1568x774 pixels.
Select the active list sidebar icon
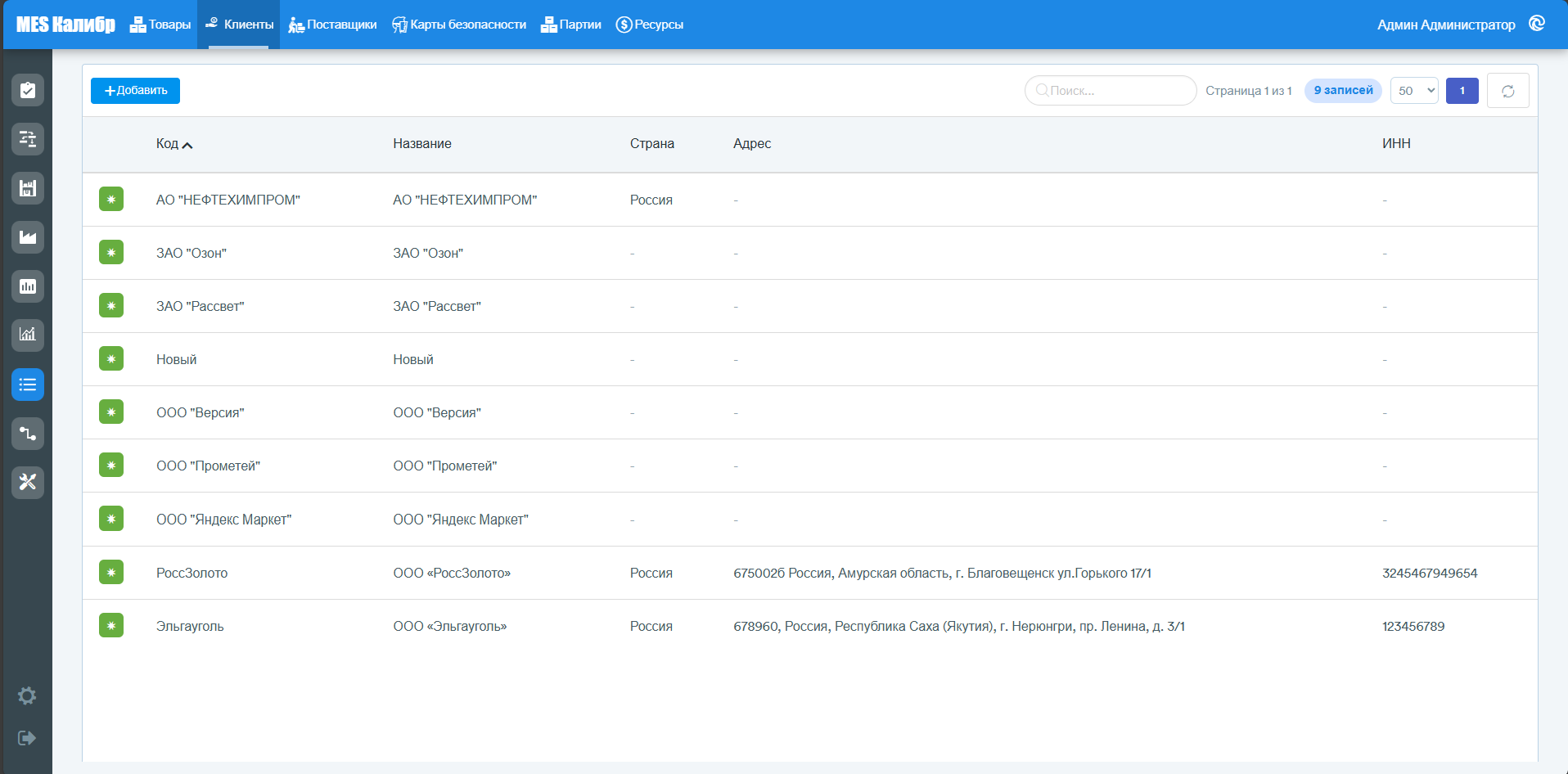[x=28, y=385]
